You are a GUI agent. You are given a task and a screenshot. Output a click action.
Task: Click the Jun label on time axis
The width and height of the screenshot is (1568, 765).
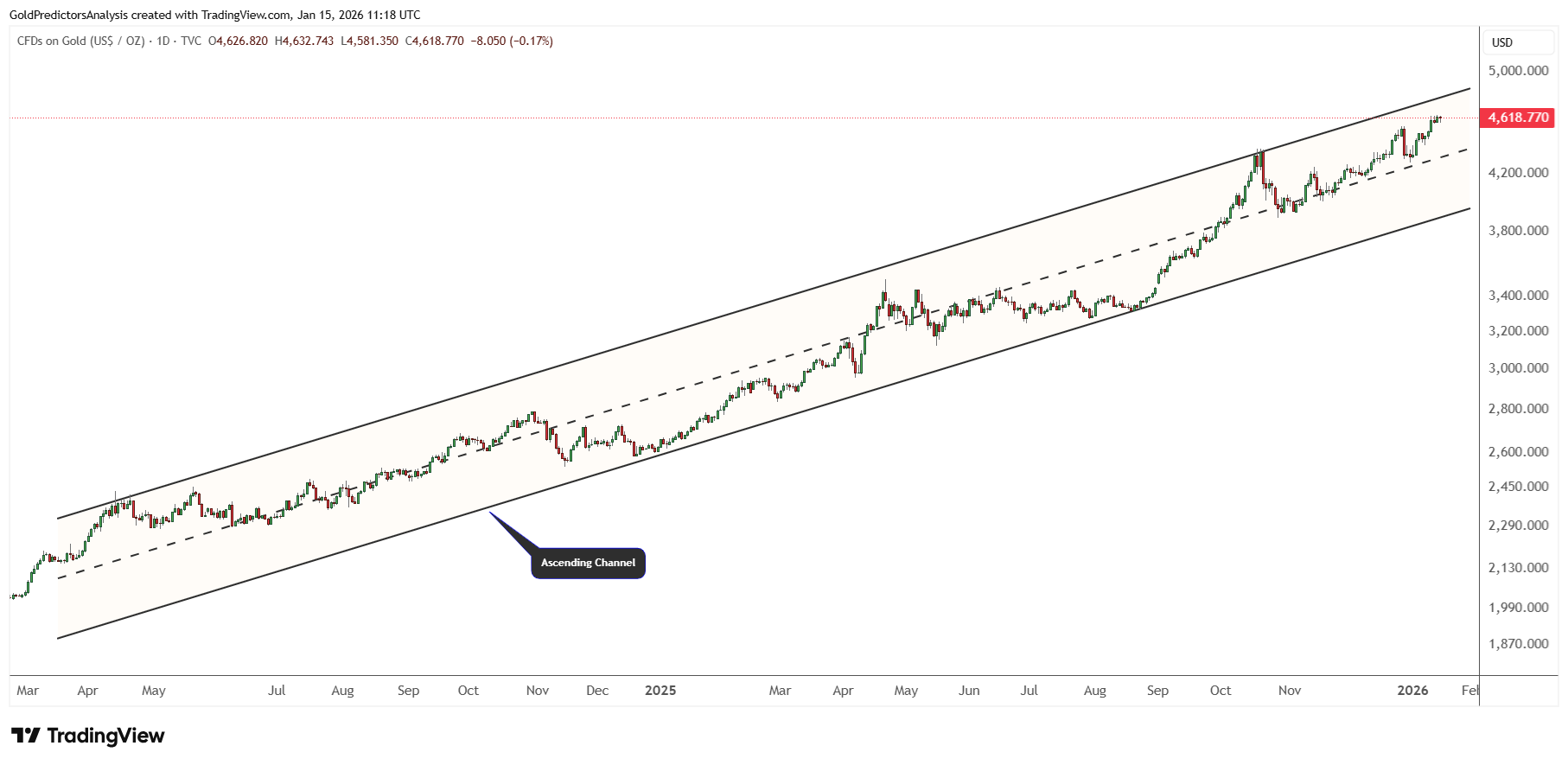969,691
